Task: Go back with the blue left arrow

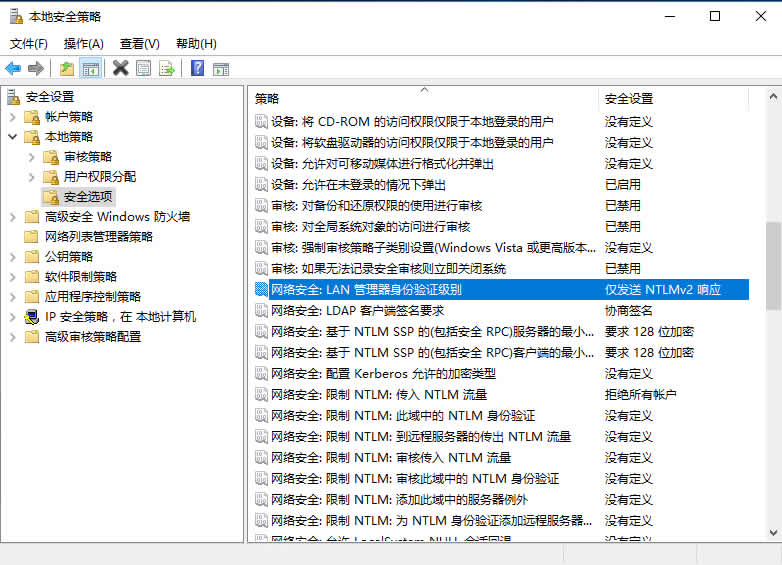Action: click(x=13, y=68)
